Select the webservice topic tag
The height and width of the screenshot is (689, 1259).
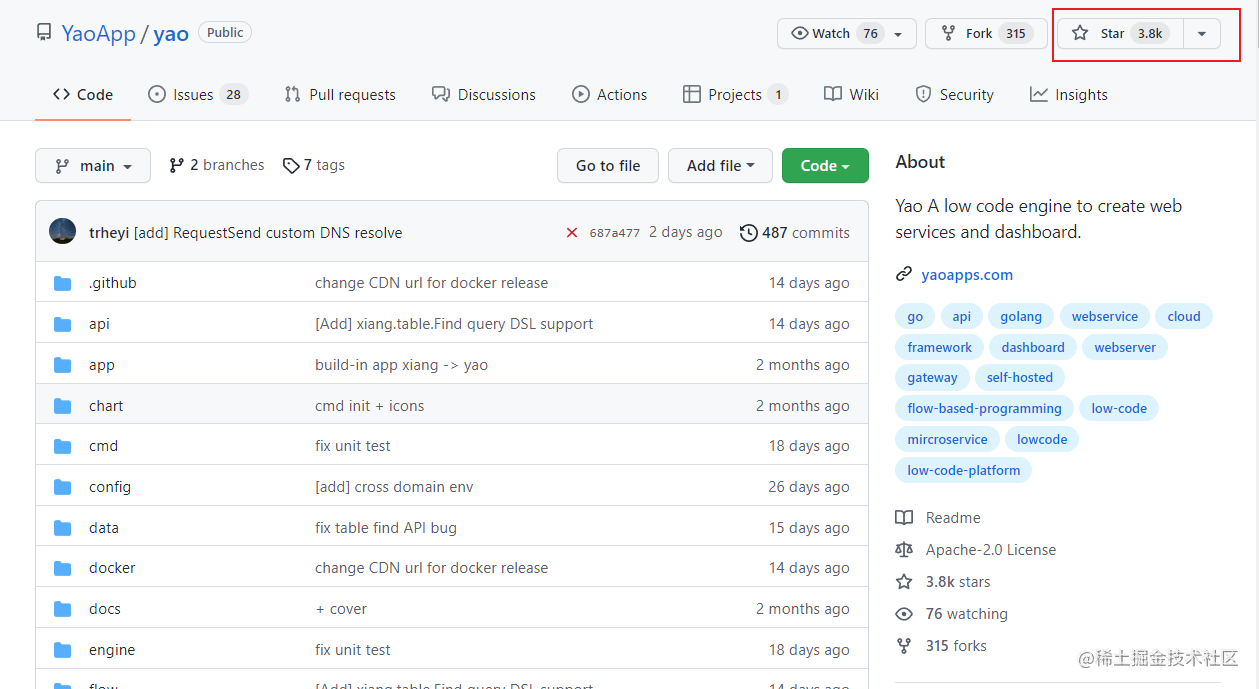tap(1105, 317)
